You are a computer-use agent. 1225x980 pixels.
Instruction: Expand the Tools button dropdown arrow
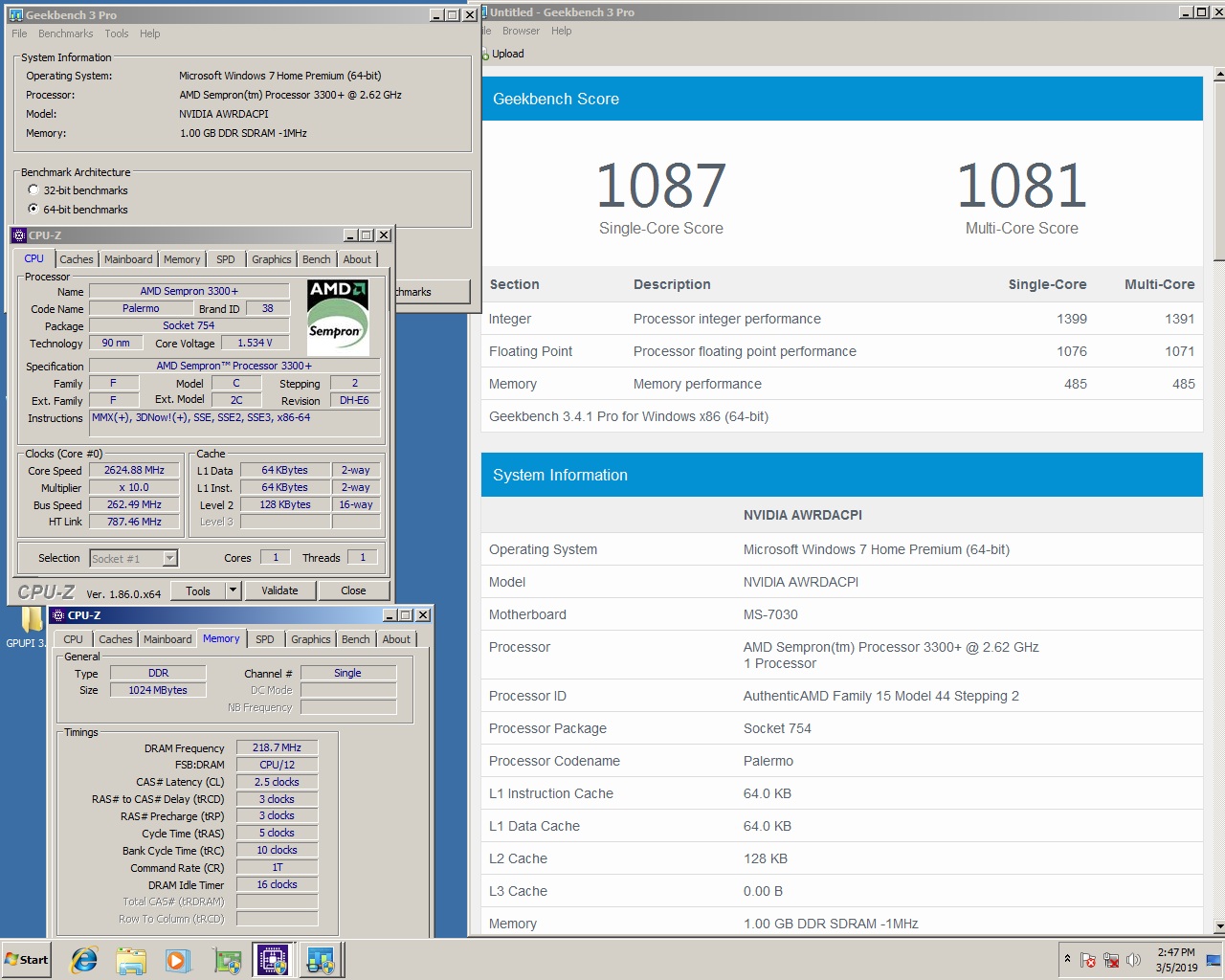[232, 590]
